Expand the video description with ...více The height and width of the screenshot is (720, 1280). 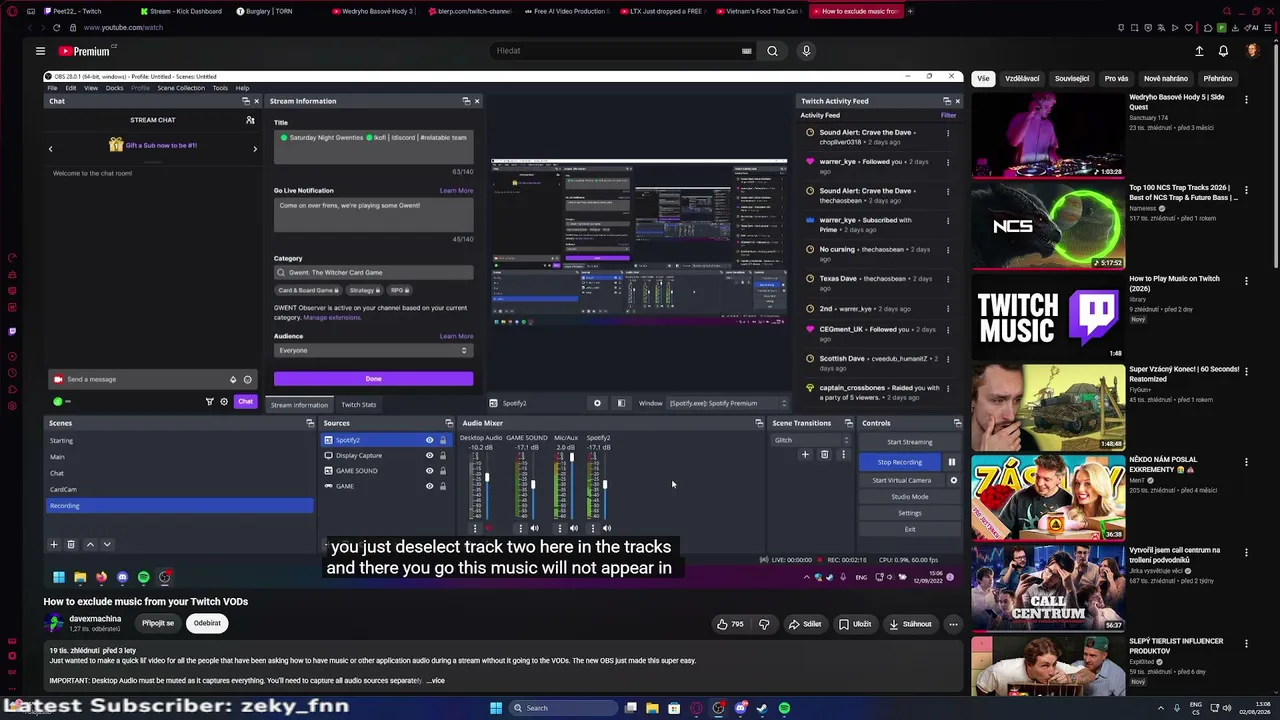[x=435, y=681]
